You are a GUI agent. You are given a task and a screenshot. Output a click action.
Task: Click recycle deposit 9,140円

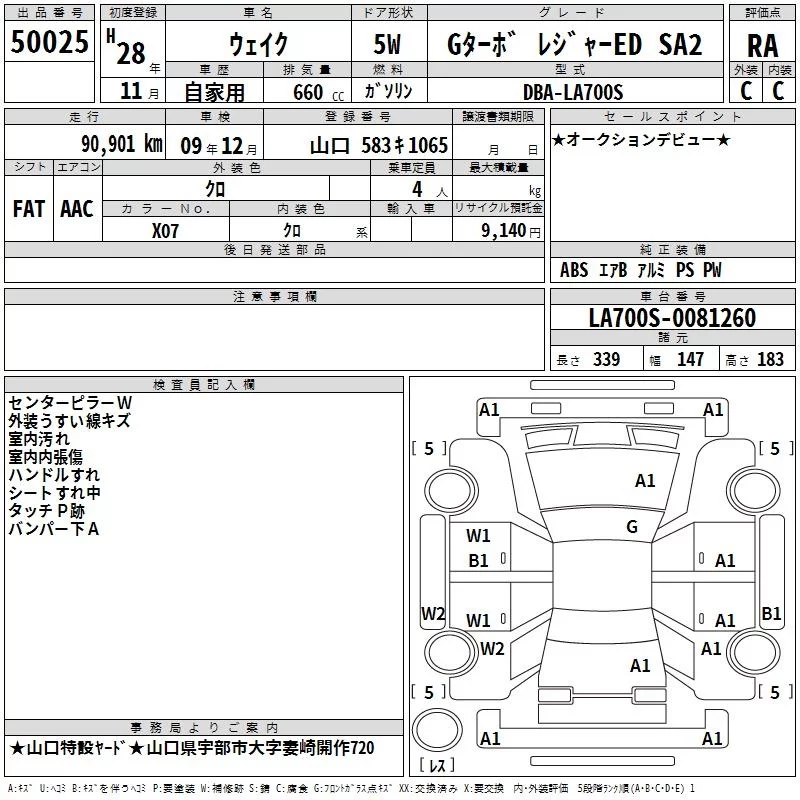point(511,231)
